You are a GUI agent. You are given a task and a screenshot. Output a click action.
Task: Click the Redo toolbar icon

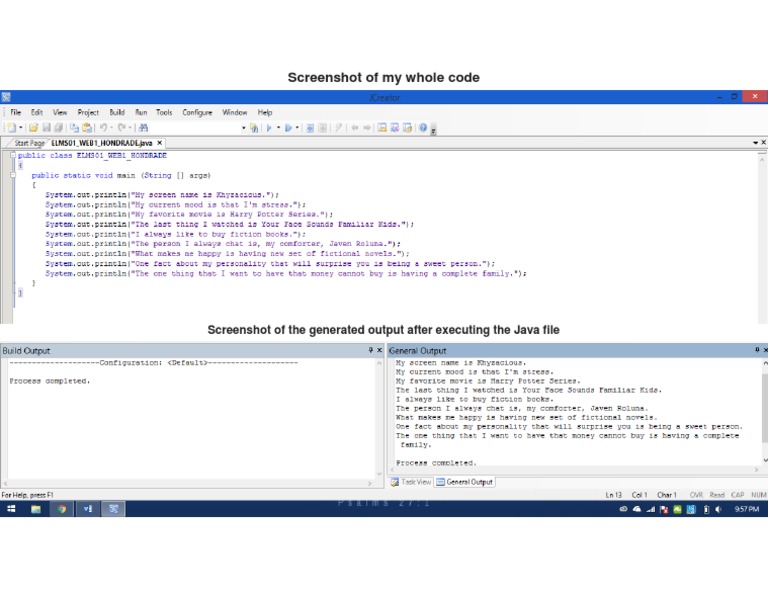(122, 128)
